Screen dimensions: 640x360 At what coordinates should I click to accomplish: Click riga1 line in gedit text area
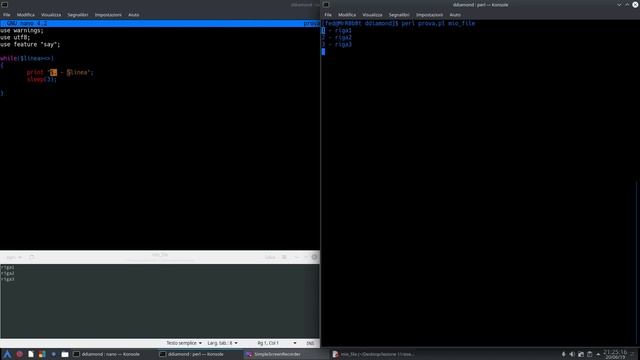8,268
